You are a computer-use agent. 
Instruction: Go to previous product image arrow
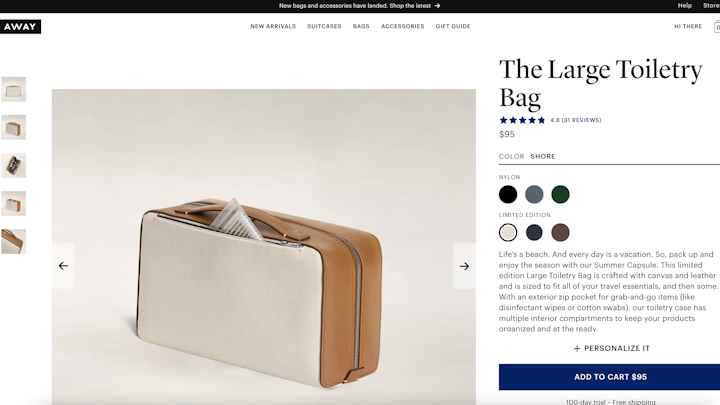(63, 266)
